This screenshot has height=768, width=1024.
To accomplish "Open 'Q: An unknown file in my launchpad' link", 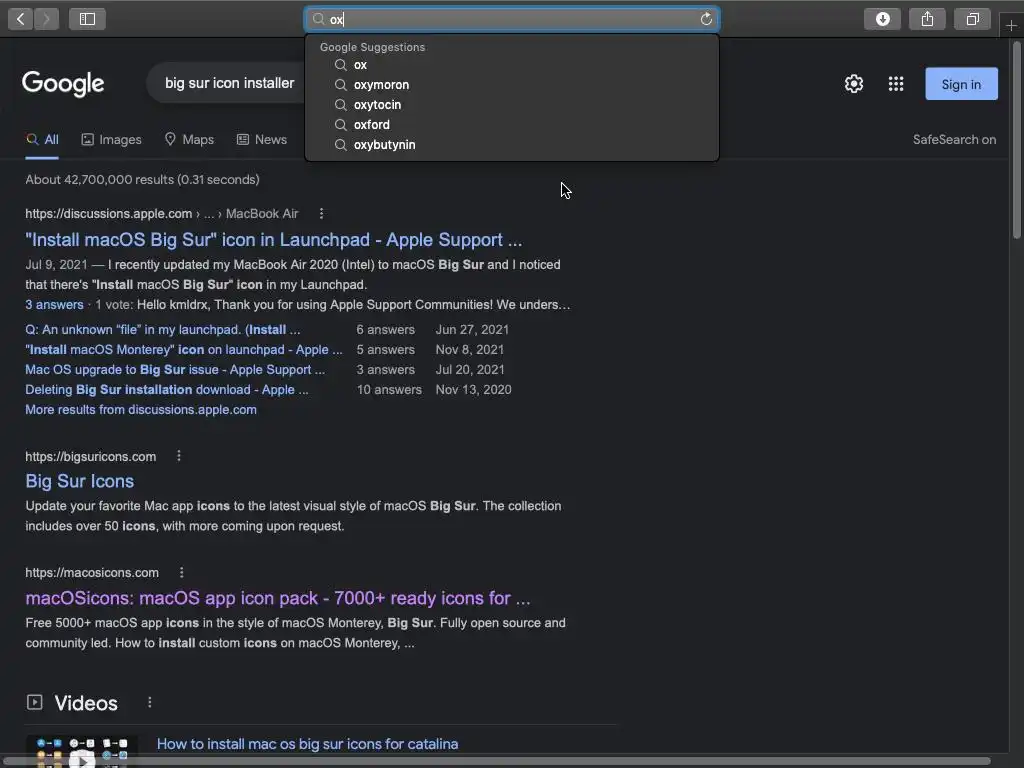I will coord(163,330).
